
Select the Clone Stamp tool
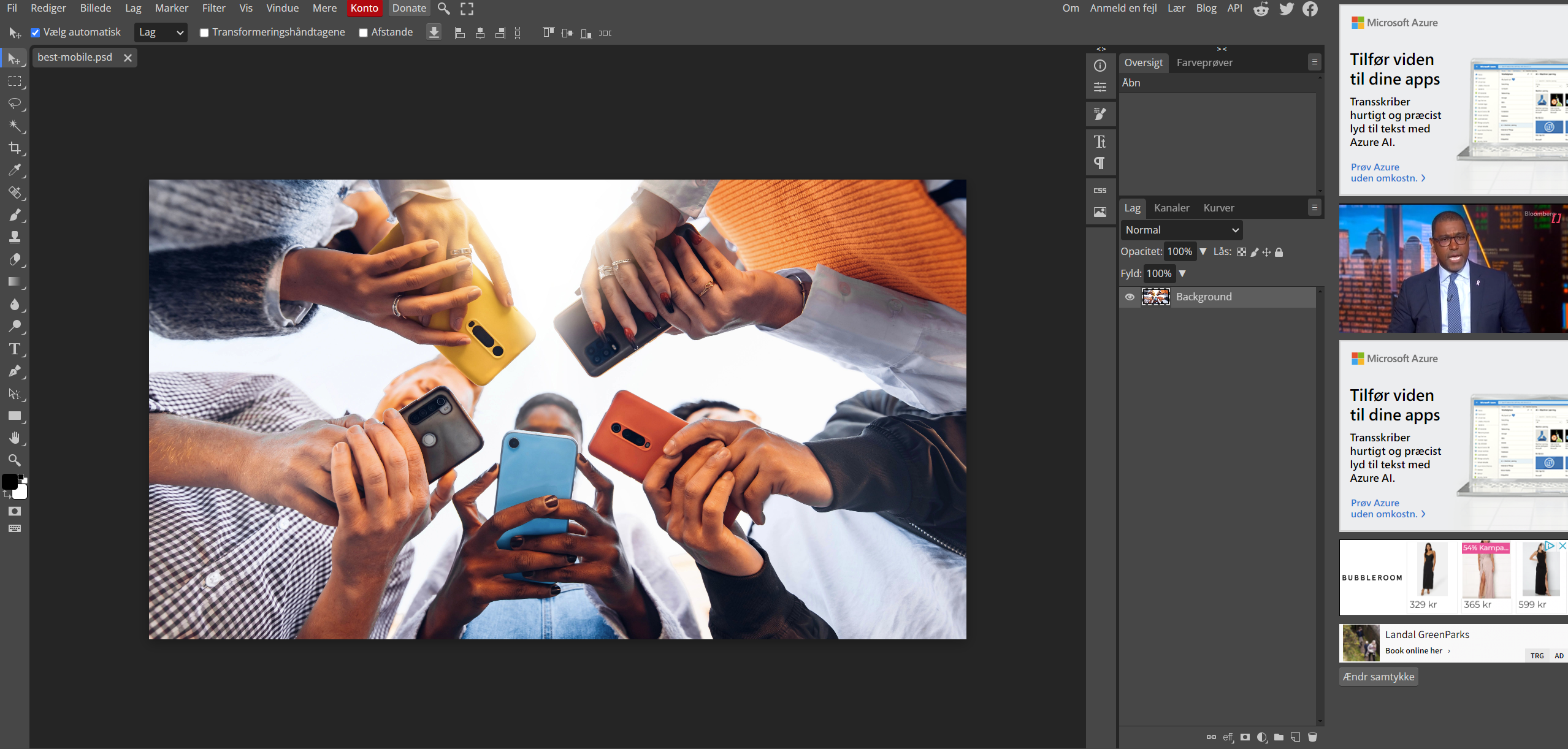pos(15,237)
